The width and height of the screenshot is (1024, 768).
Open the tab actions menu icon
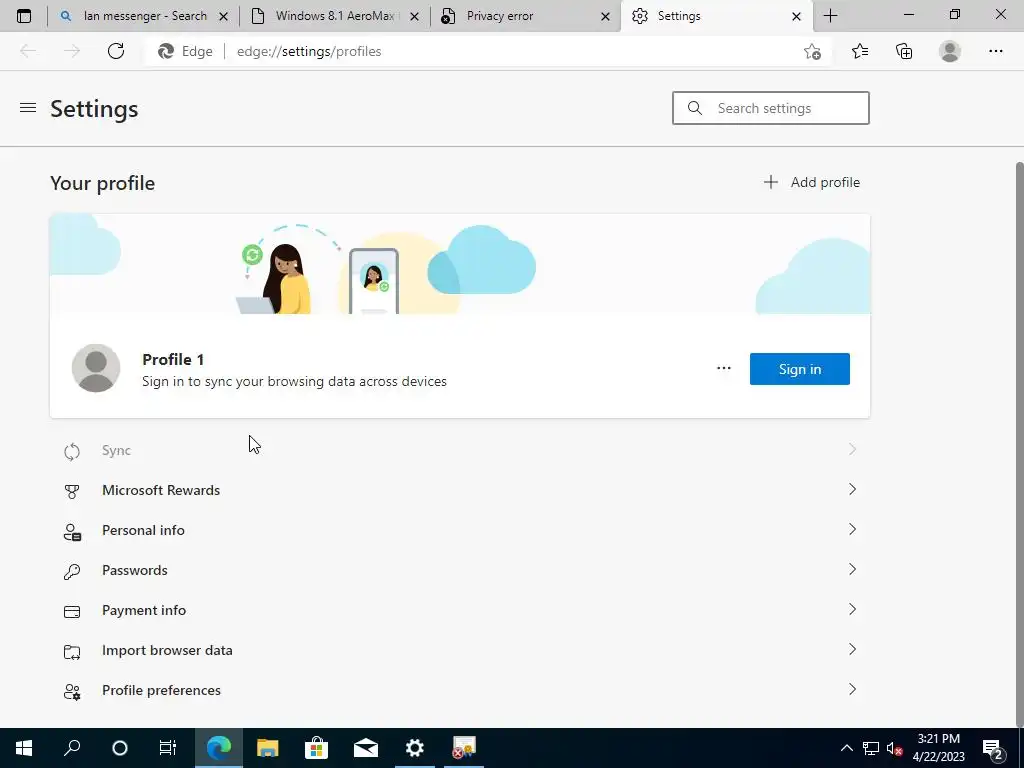click(x=24, y=16)
